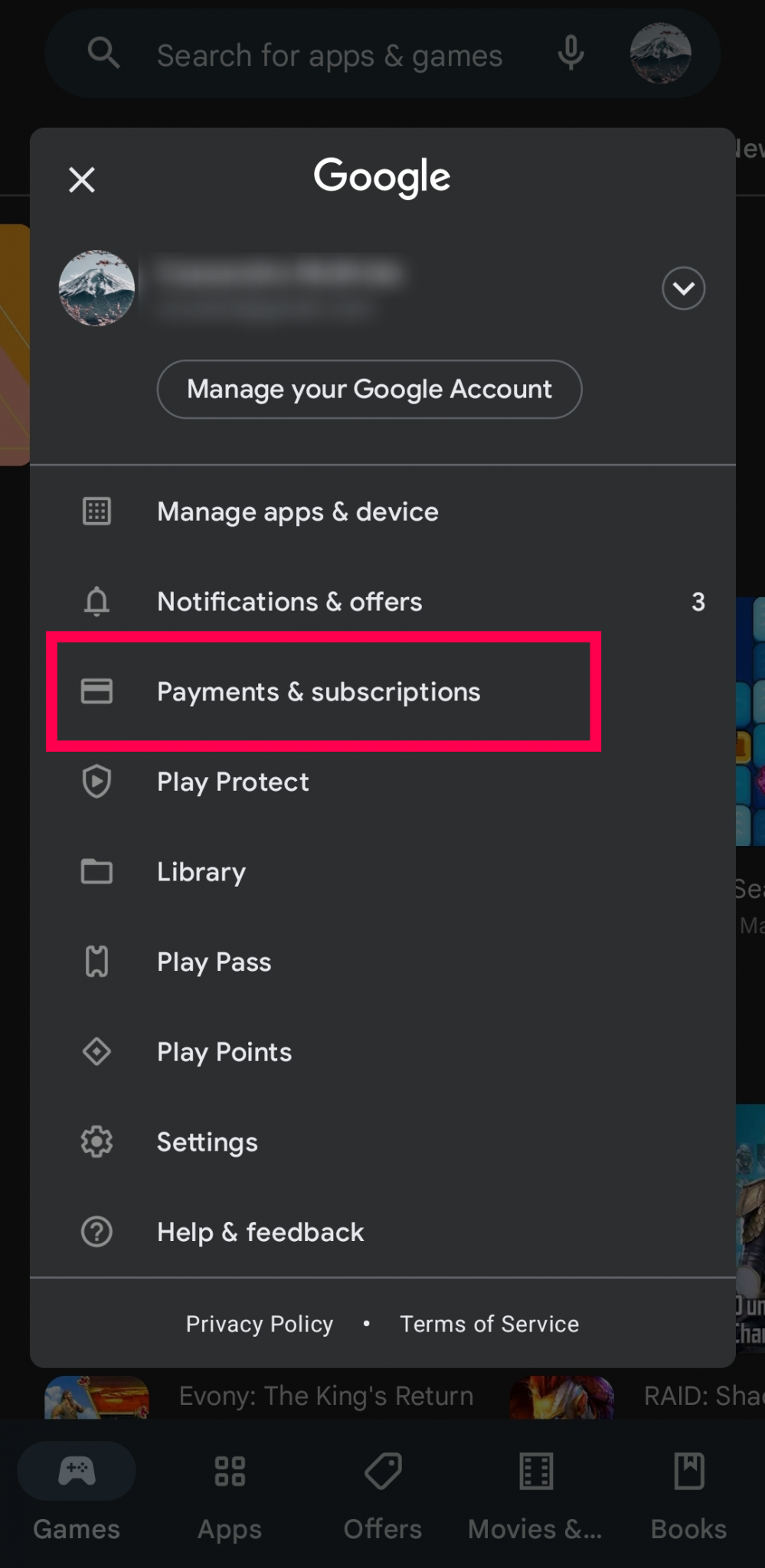The width and height of the screenshot is (765, 1568).
Task: Open the Terms of Service link
Action: click(489, 1323)
